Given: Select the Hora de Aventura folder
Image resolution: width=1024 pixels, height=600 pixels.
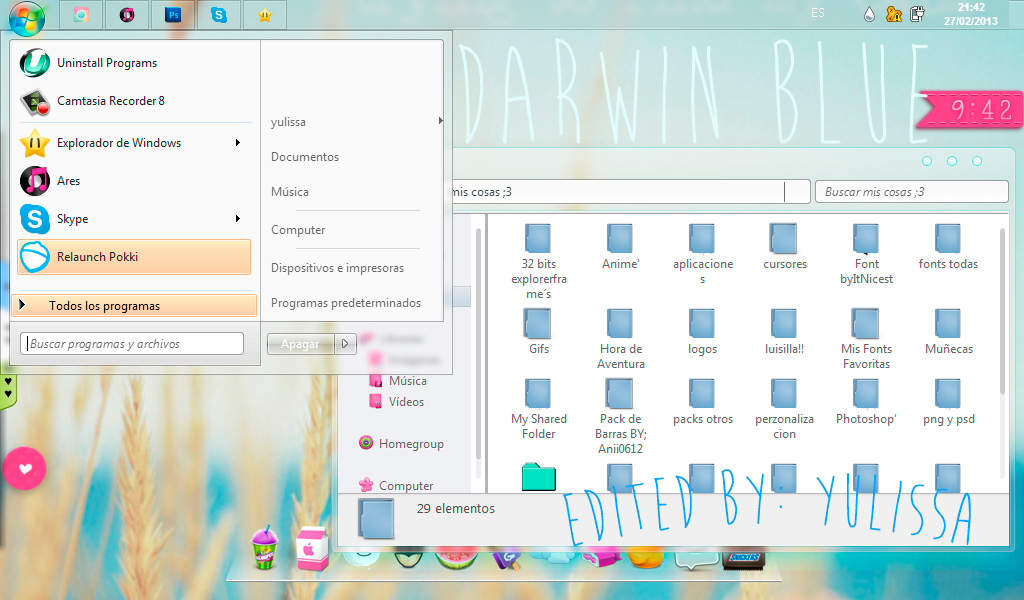Looking at the screenshot, I should click(x=620, y=338).
